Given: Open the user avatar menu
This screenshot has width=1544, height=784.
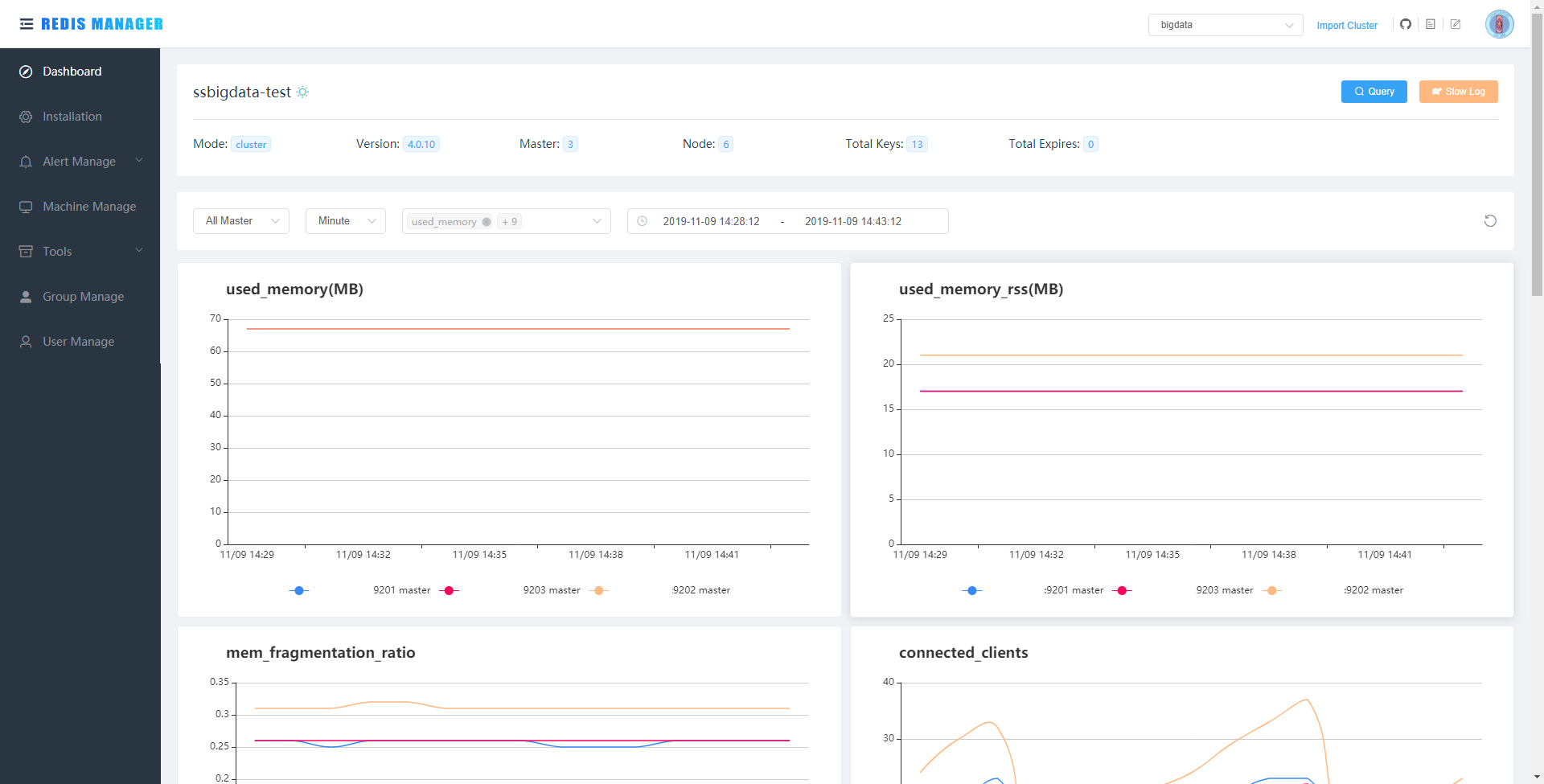Looking at the screenshot, I should (1500, 24).
